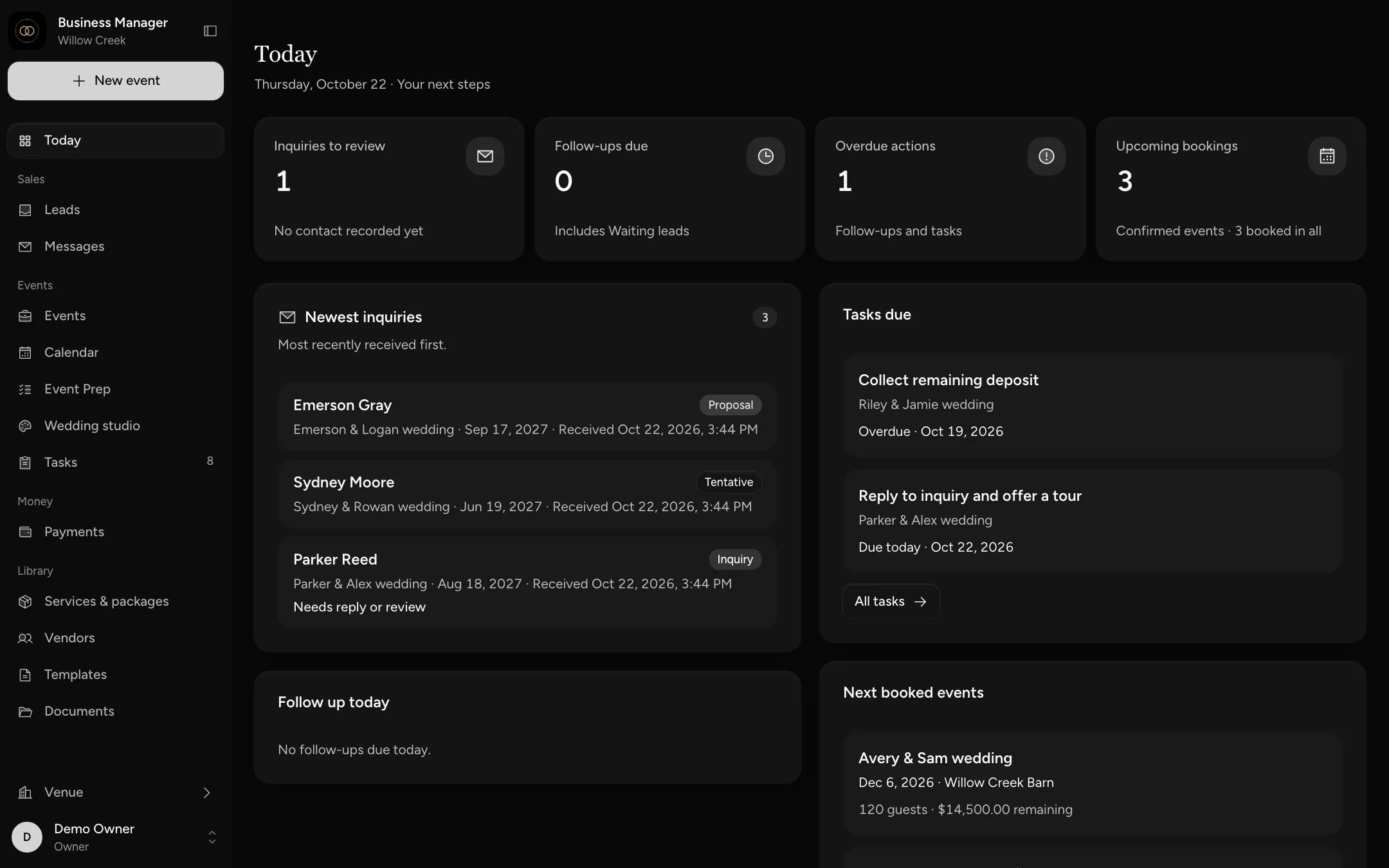Screen dimensions: 1389x868
Task: Create a New event
Action: point(116,81)
